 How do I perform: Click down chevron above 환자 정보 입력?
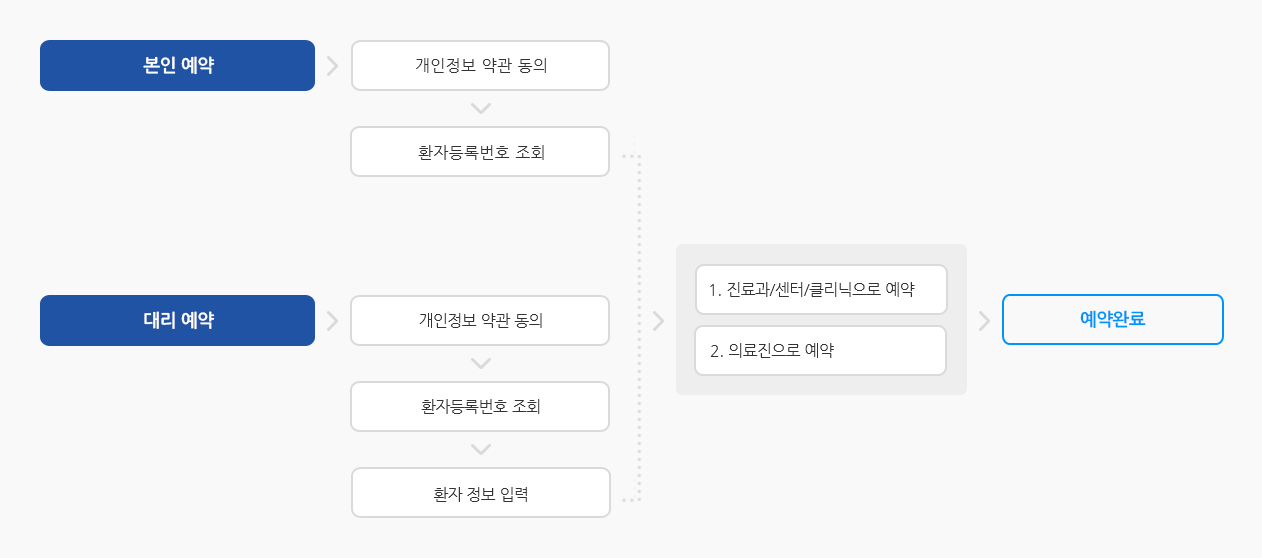tap(480, 450)
